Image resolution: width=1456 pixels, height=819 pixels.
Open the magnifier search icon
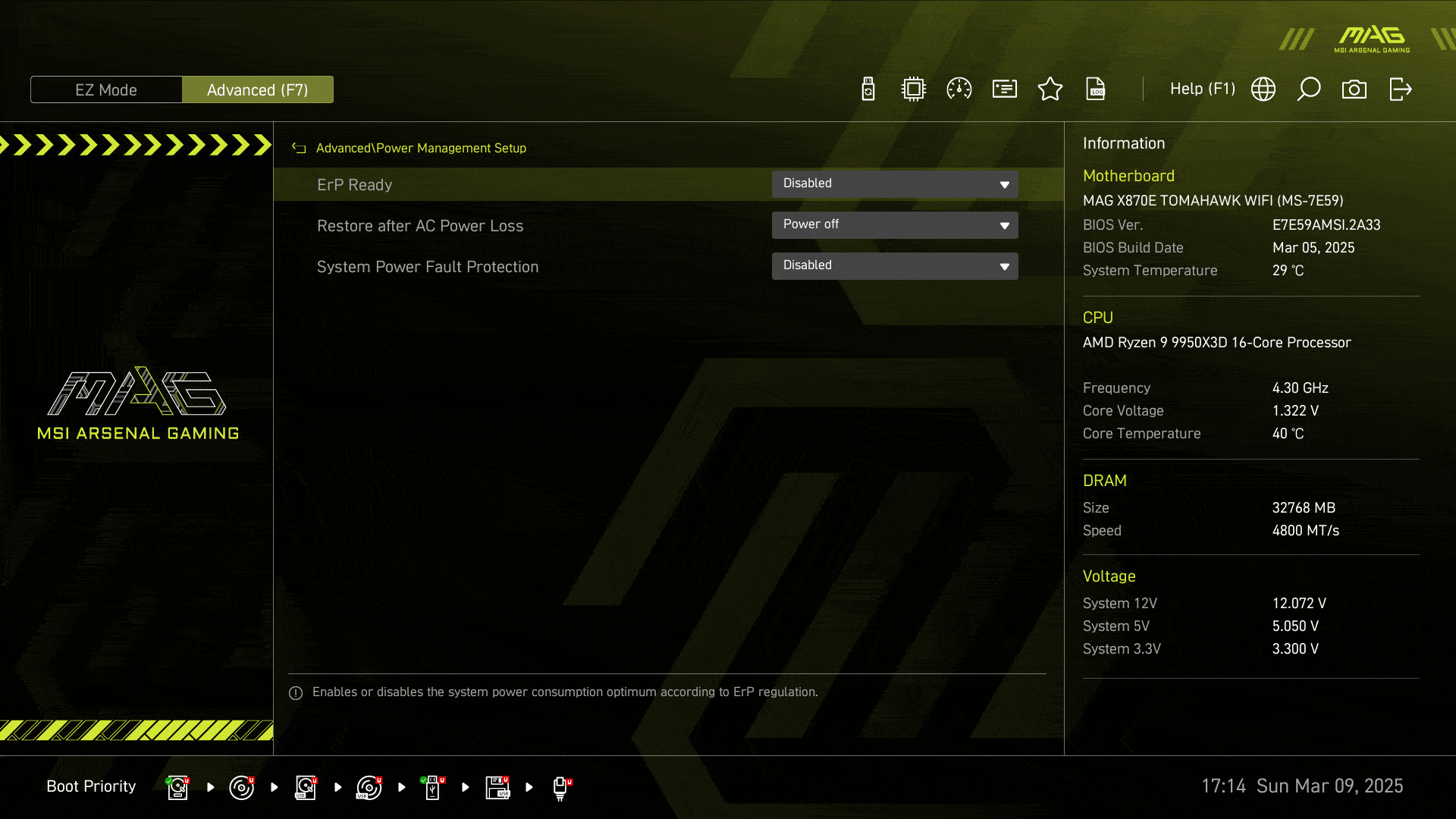pos(1309,89)
